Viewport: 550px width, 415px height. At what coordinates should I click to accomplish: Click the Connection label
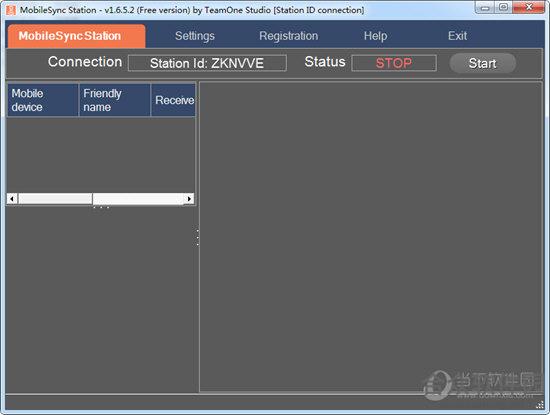click(x=85, y=62)
